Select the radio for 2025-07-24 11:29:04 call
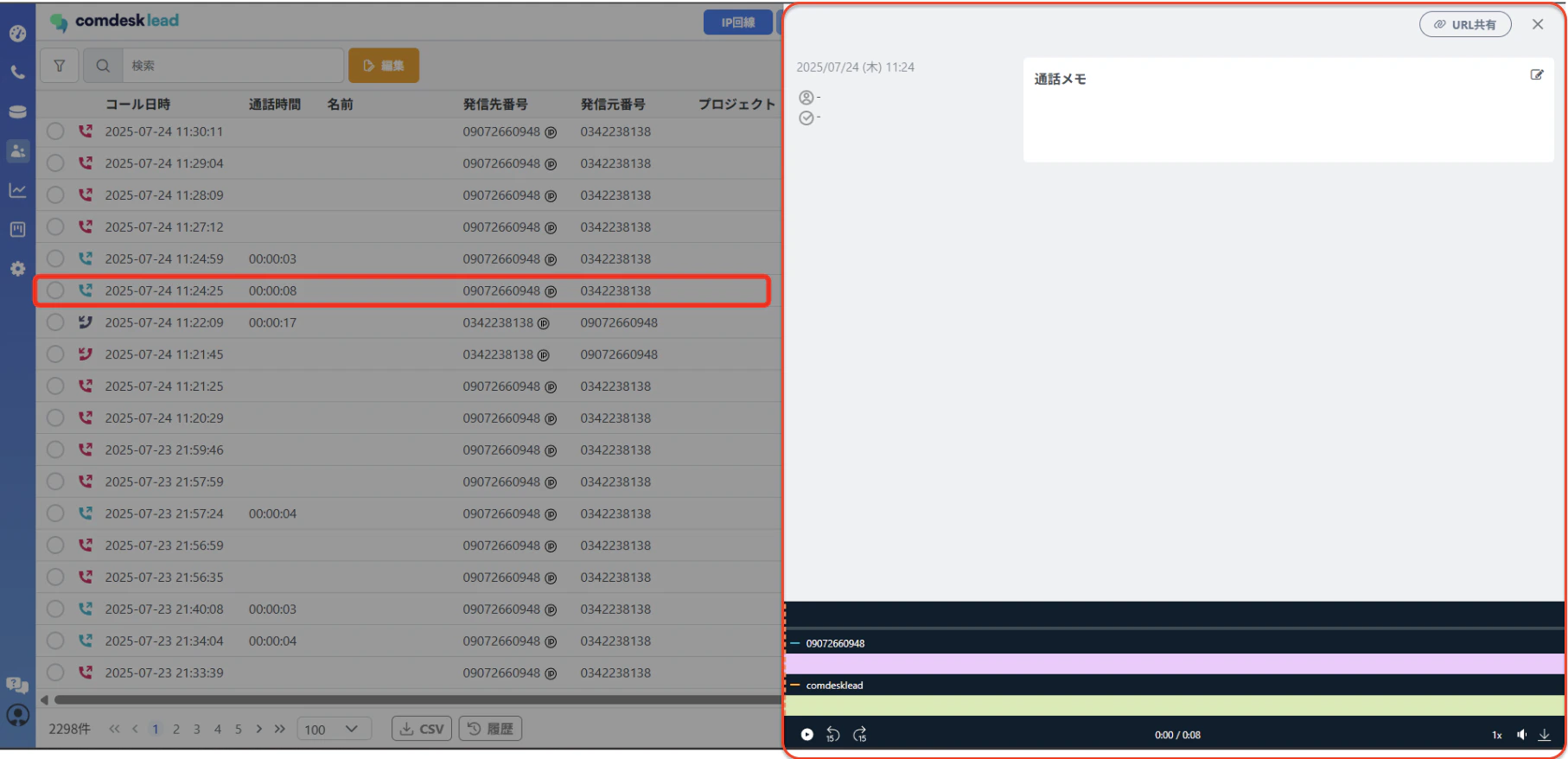The width and height of the screenshot is (1568, 759). click(x=55, y=163)
